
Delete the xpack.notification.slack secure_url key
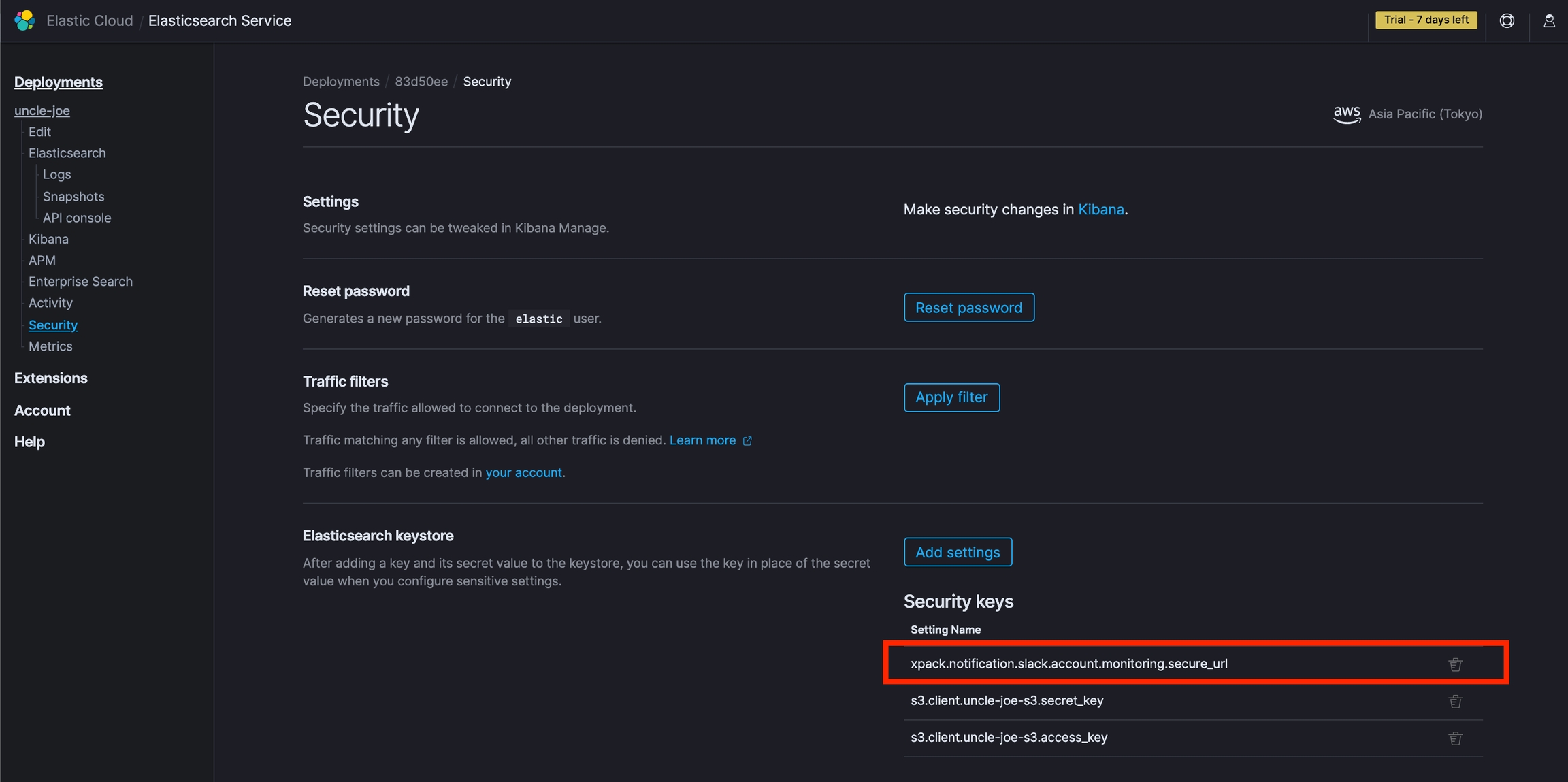pyautogui.click(x=1455, y=664)
